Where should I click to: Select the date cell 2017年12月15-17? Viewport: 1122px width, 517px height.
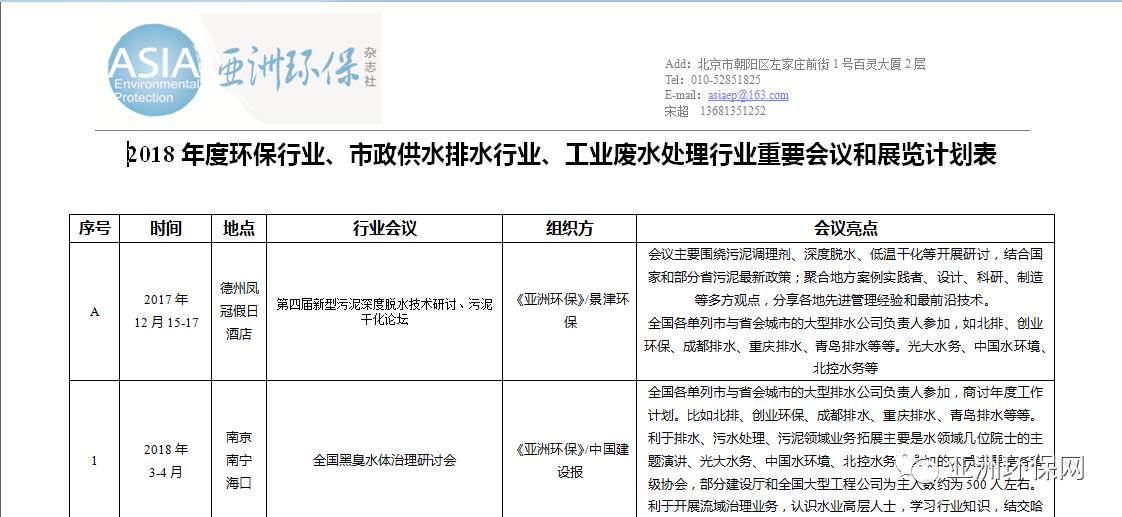pos(165,312)
